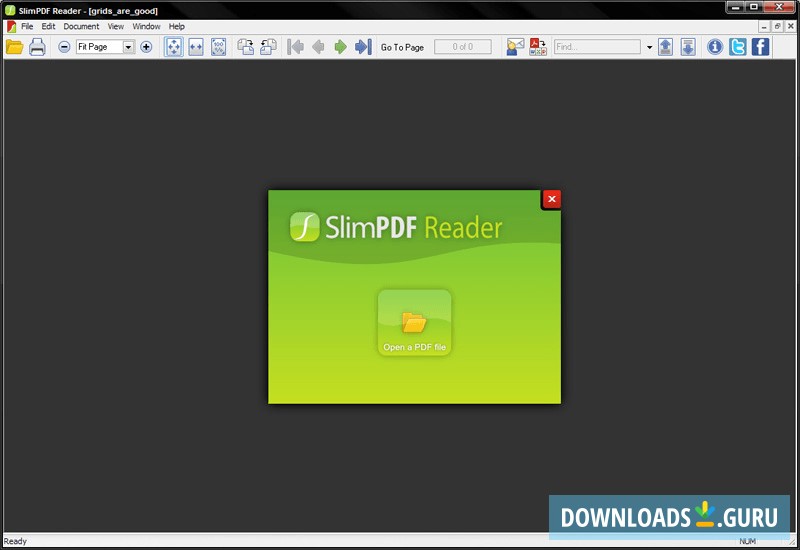The width and height of the screenshot is (800, 550).
Task: Select the Fit Page view icon
Action: [x=173, y=47]
